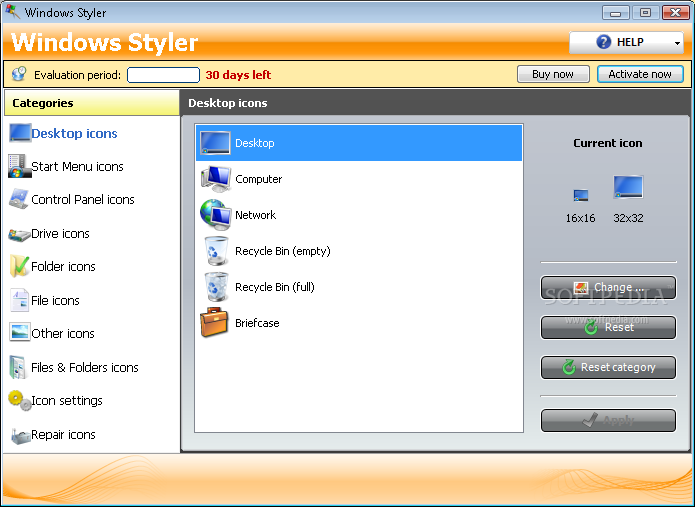Select the Briefcase icon in list
Viewport: 695px width, 507px height.
214,322
